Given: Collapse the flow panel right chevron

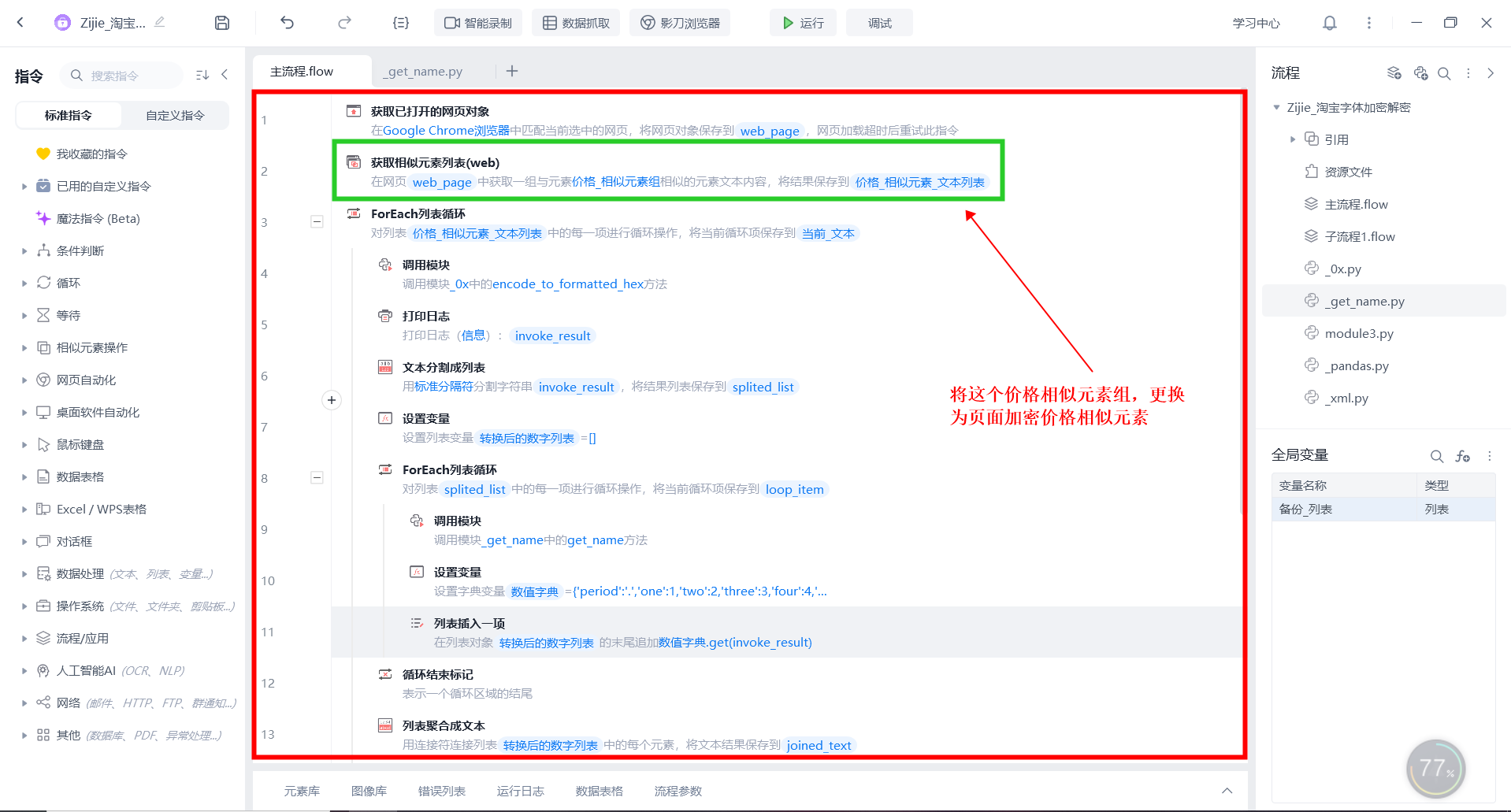Looking at the screenshot, I should point(1491,73).
